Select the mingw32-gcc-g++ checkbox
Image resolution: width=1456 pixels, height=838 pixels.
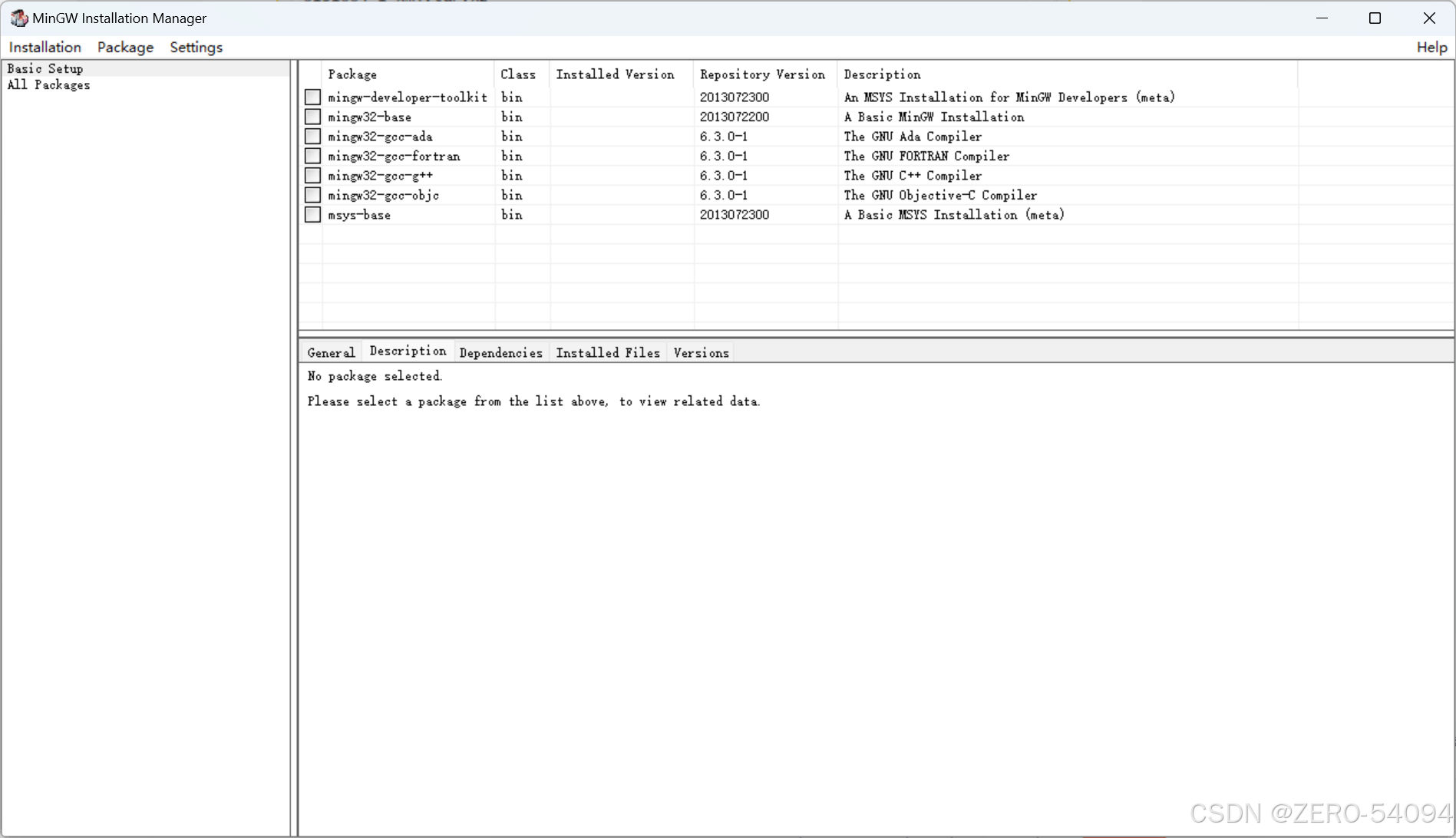tap(312, 175)
